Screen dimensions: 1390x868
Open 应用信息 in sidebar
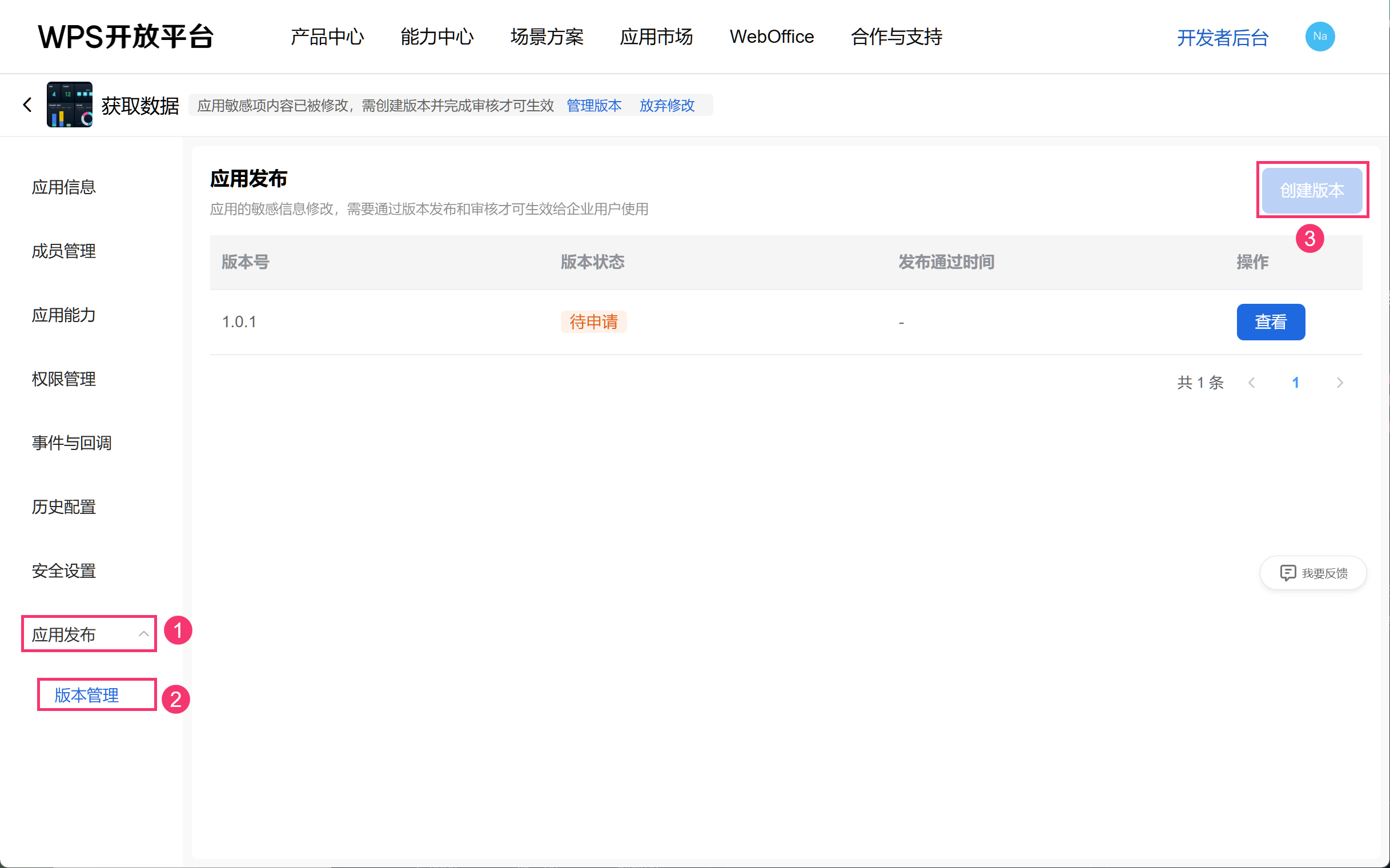point(64,187)
